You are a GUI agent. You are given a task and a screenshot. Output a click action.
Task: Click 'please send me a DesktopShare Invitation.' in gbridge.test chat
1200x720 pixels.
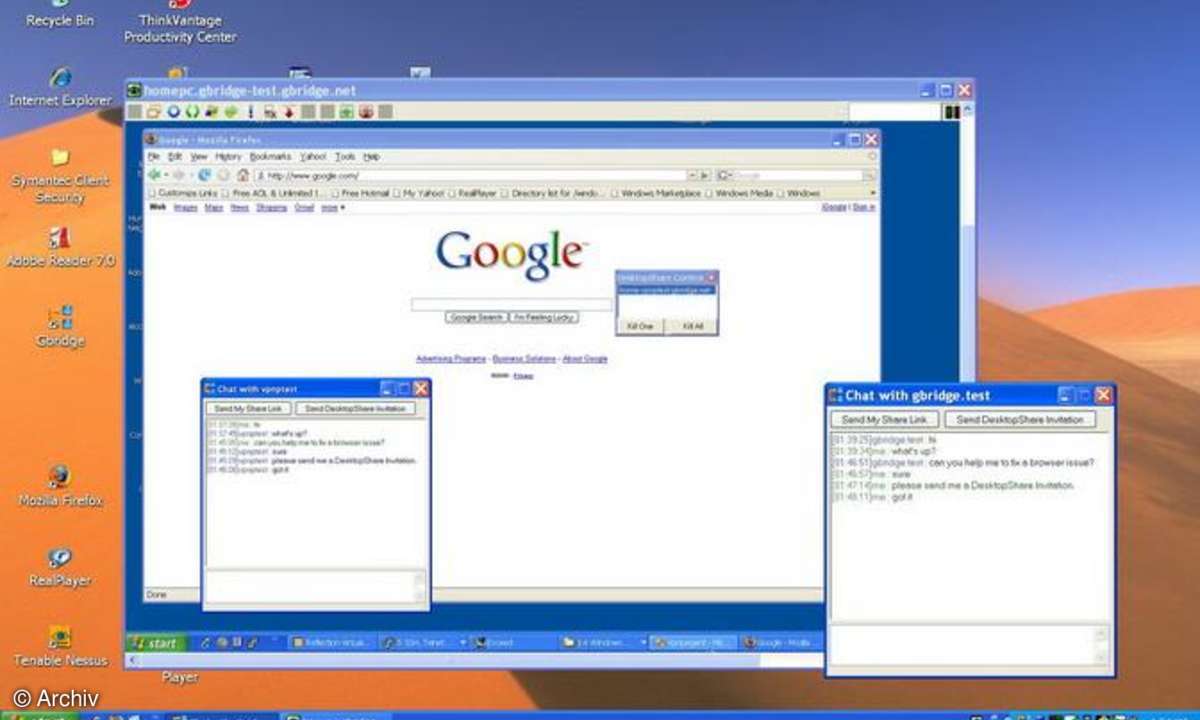click(982, 485)
